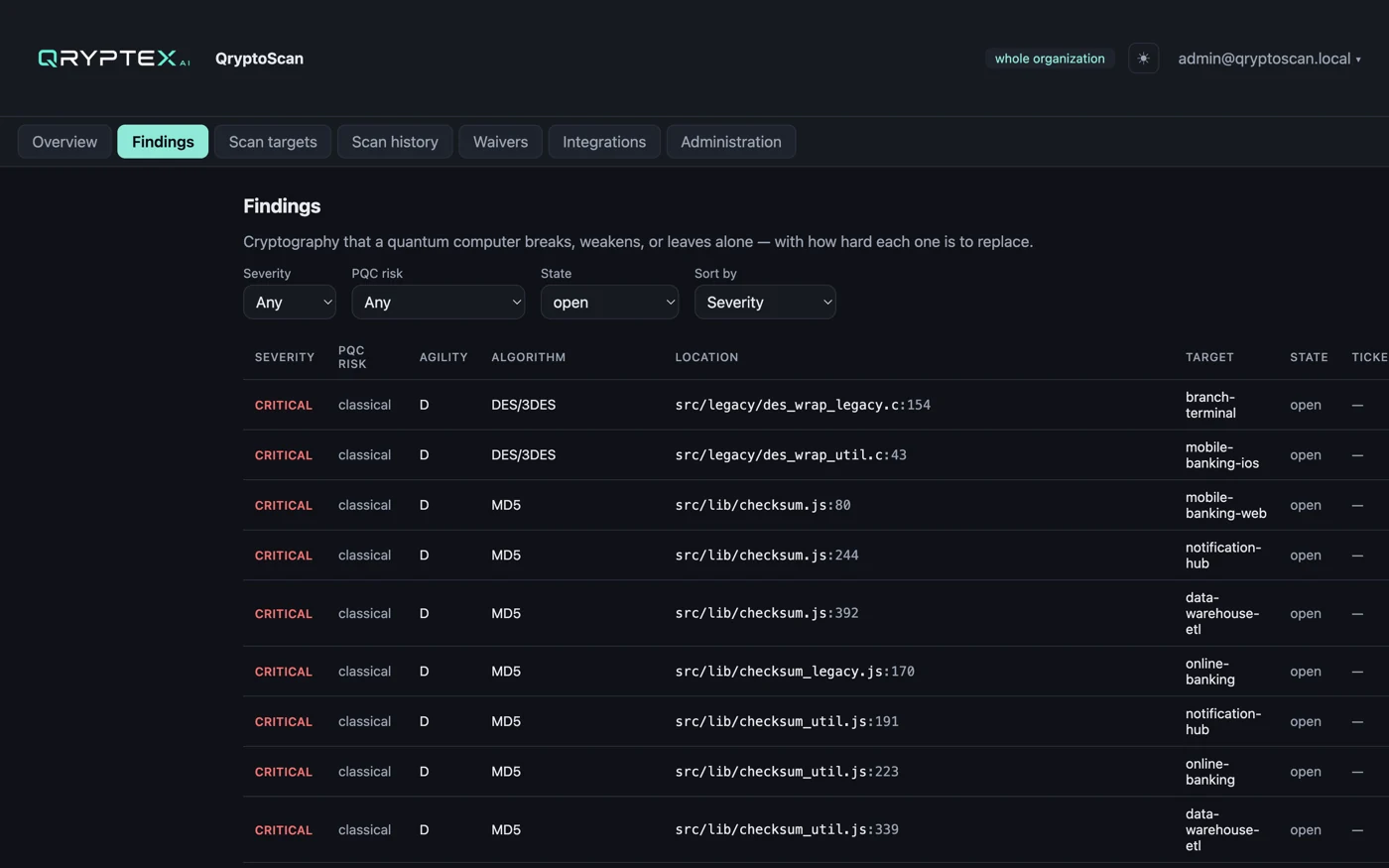Switch to the Scan targets tab
Image resolution: width=1389 pixels, height=868 pixels.
click(273, 142)
